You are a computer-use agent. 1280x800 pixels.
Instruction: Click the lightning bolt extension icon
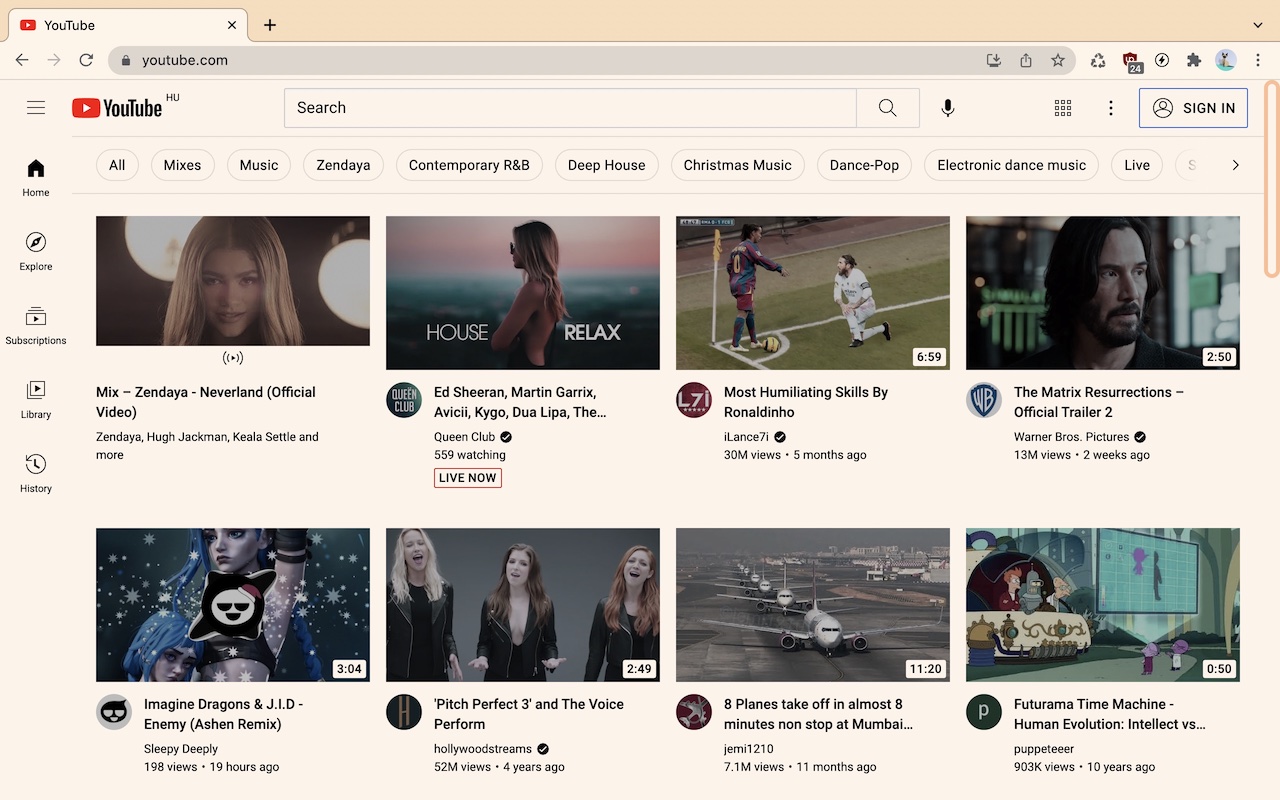point(1162,60)
